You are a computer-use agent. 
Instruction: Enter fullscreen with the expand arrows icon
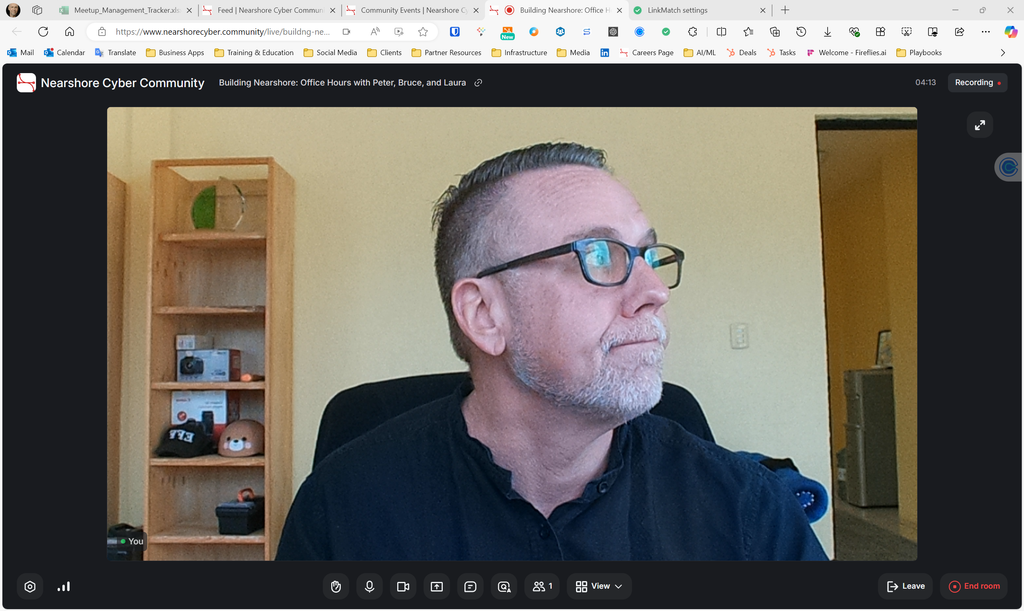point(980,125)
